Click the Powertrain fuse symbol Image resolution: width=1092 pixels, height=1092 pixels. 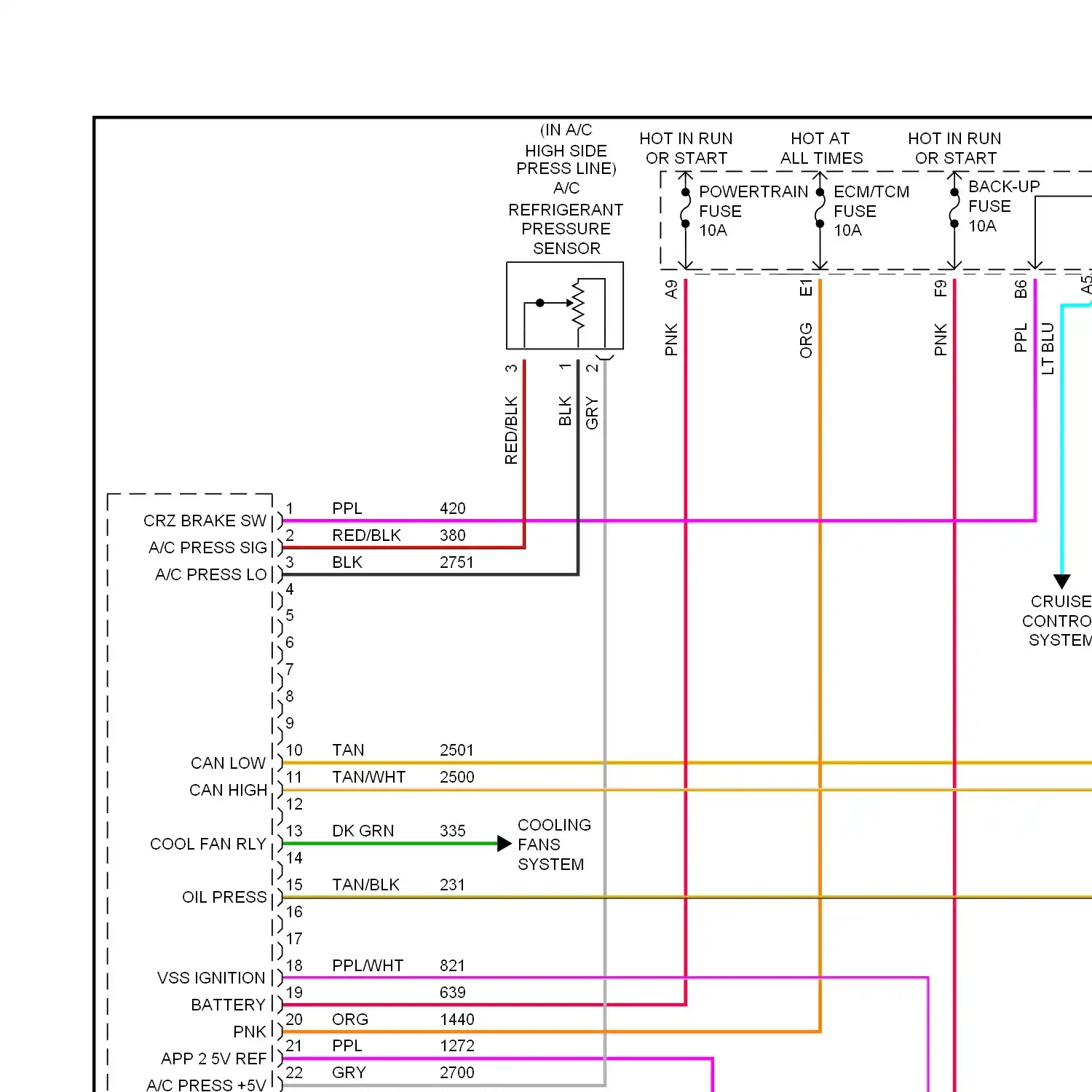click(685, 207)
